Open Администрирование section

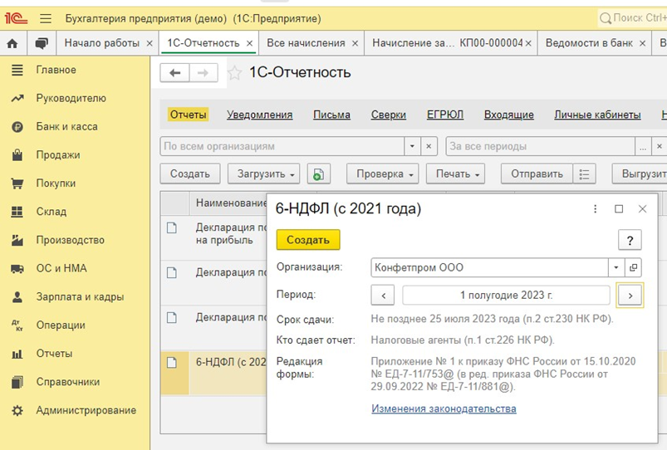tap(86, 410)
